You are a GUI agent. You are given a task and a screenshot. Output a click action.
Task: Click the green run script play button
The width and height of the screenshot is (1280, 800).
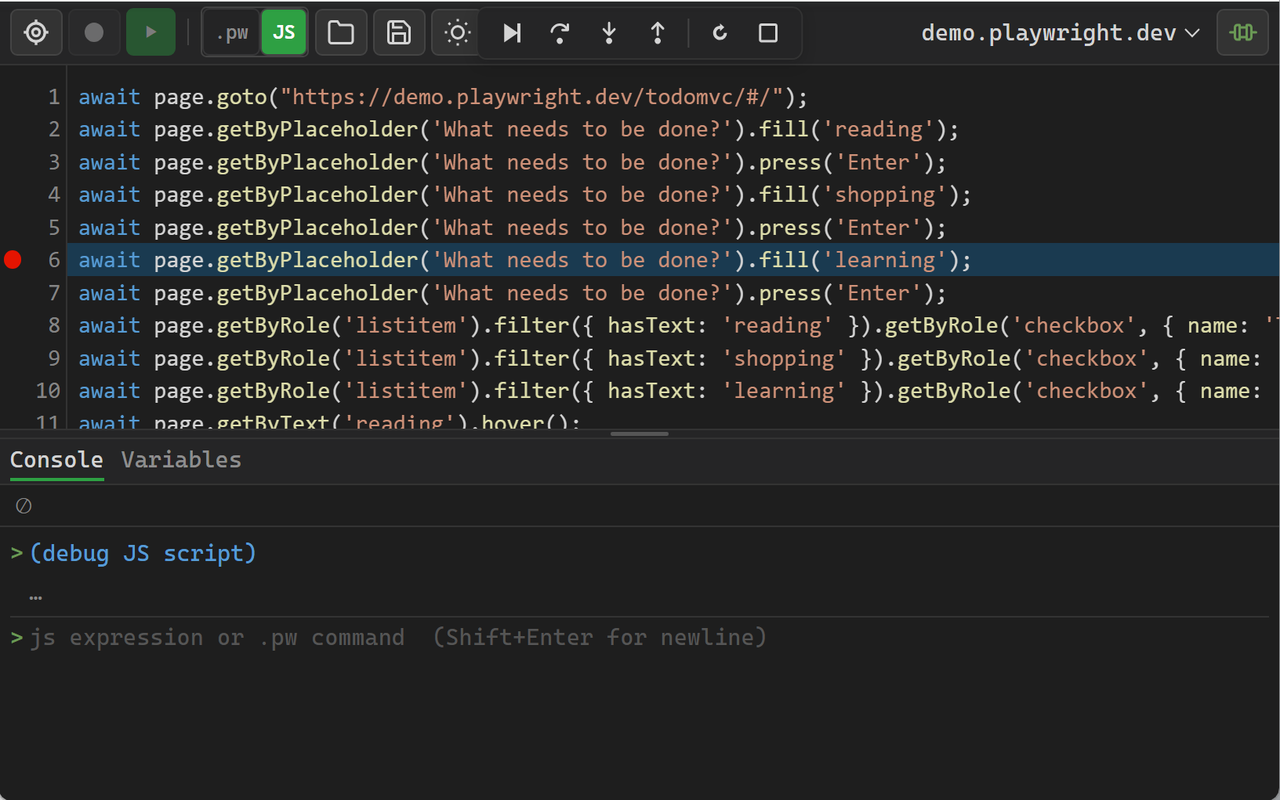pyautogui.click(x=151, y=33)
